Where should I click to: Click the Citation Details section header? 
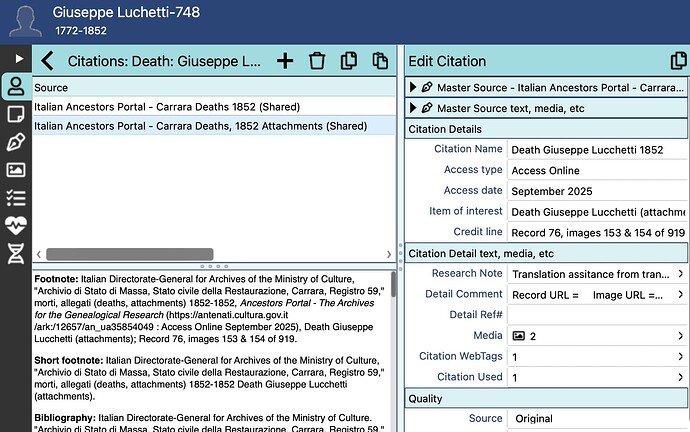click(546, 129)
